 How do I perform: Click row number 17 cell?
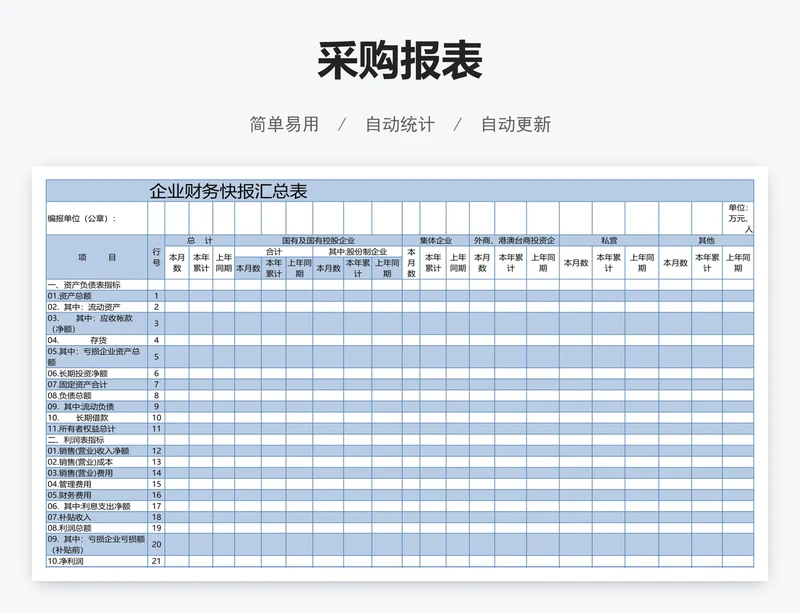(x=156, y=506)
